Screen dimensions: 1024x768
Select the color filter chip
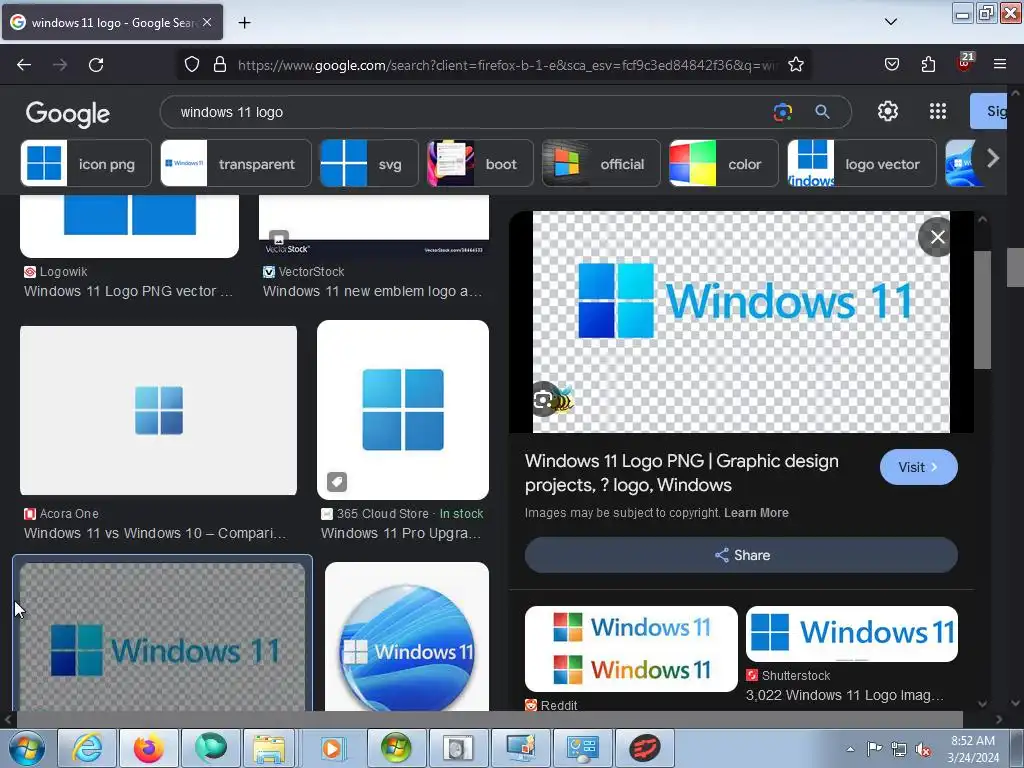[x=724, y=163]
